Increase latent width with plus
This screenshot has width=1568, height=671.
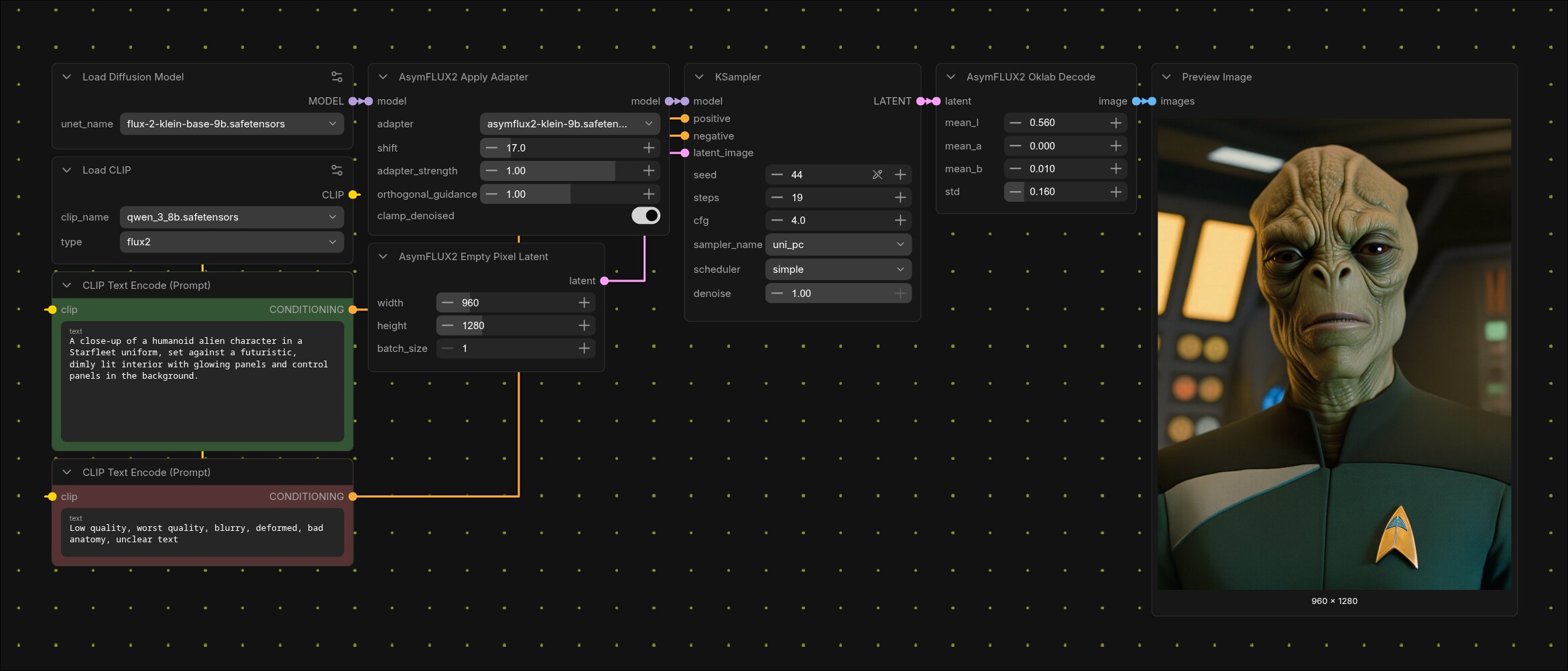pyautogui.click(x=585, y=303)
